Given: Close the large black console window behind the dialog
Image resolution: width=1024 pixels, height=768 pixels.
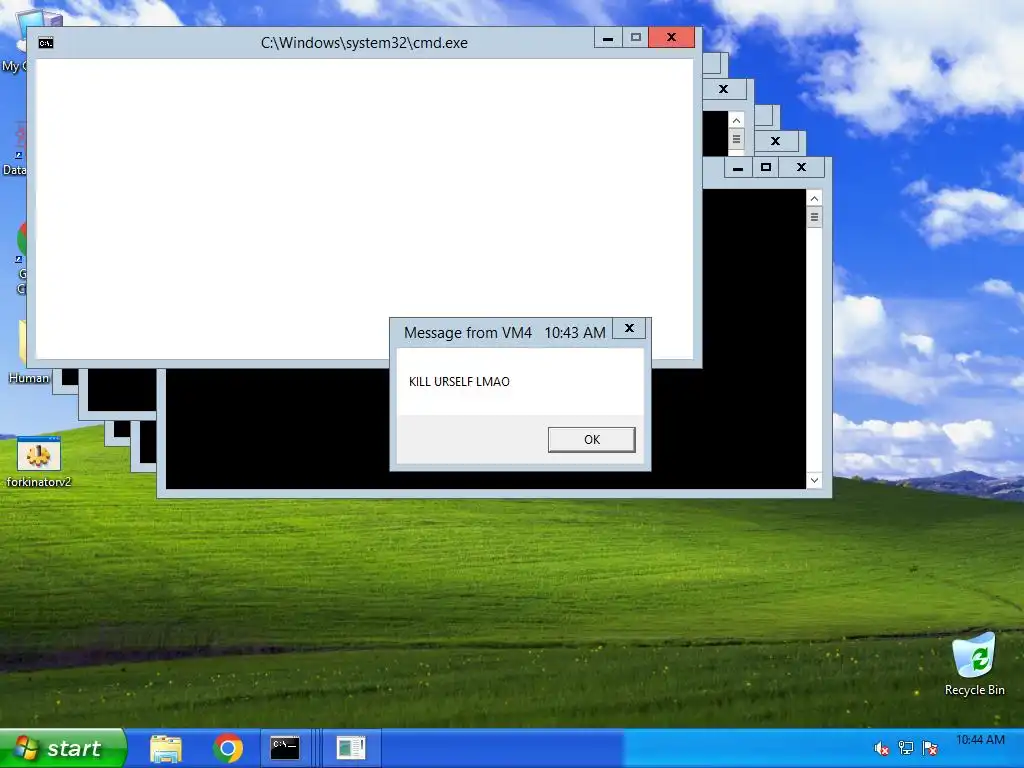Looking at the screenshot, I should point(801,168).
